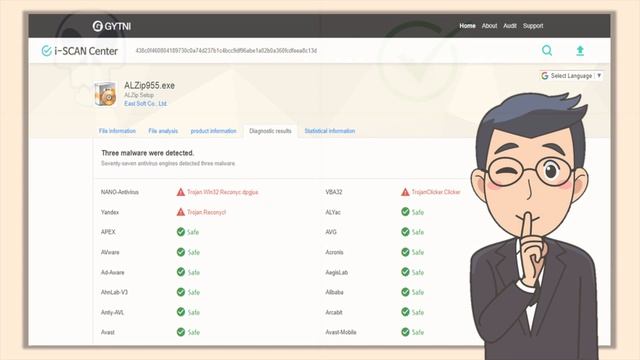Click the TrojanClicker.Clicker detection text

(x=436, y=192)
